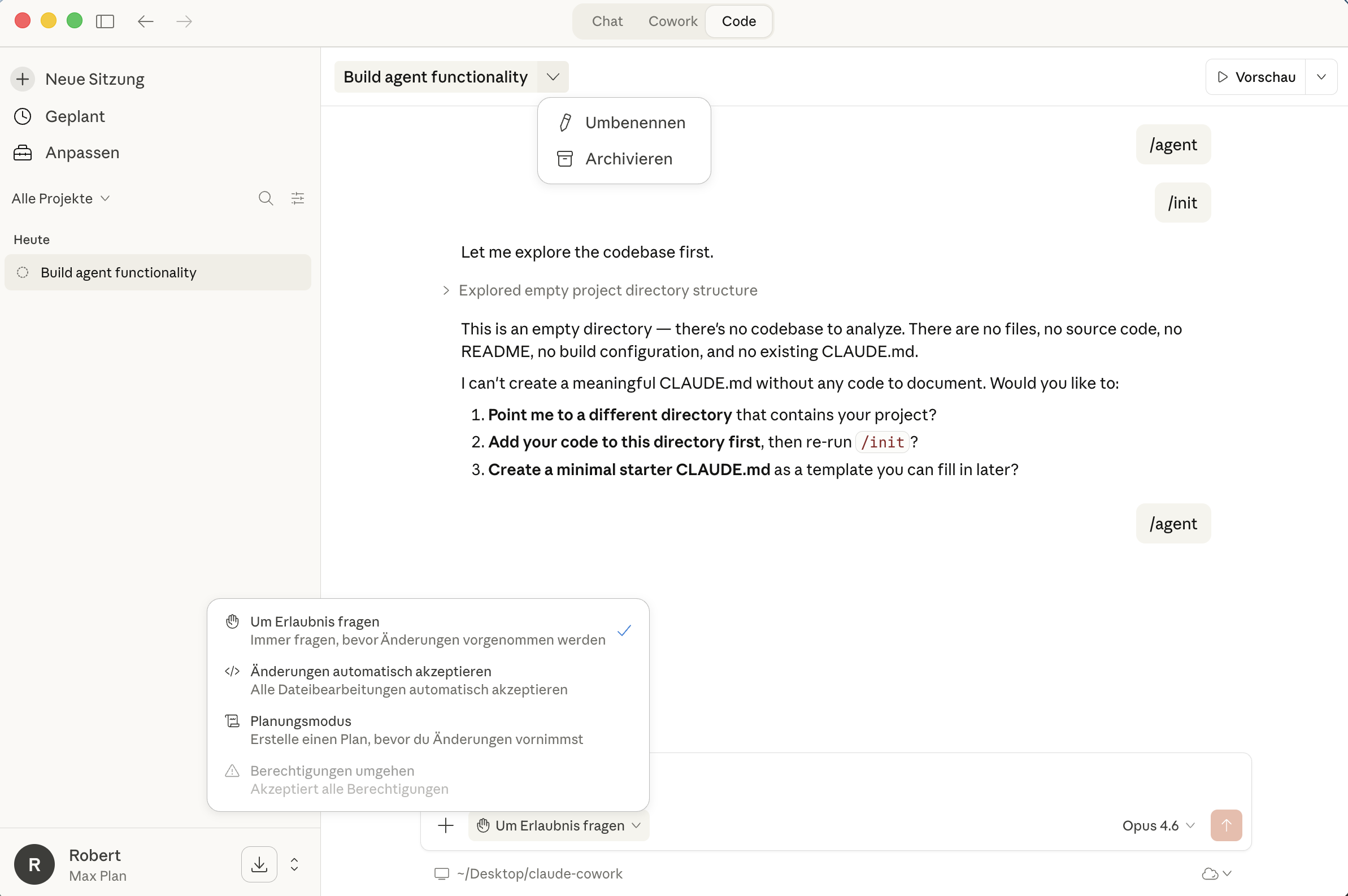Open the sidebar filter settings icon
Image resolution: width=1348 pixels, height=896 pixels.
(298, 198)
